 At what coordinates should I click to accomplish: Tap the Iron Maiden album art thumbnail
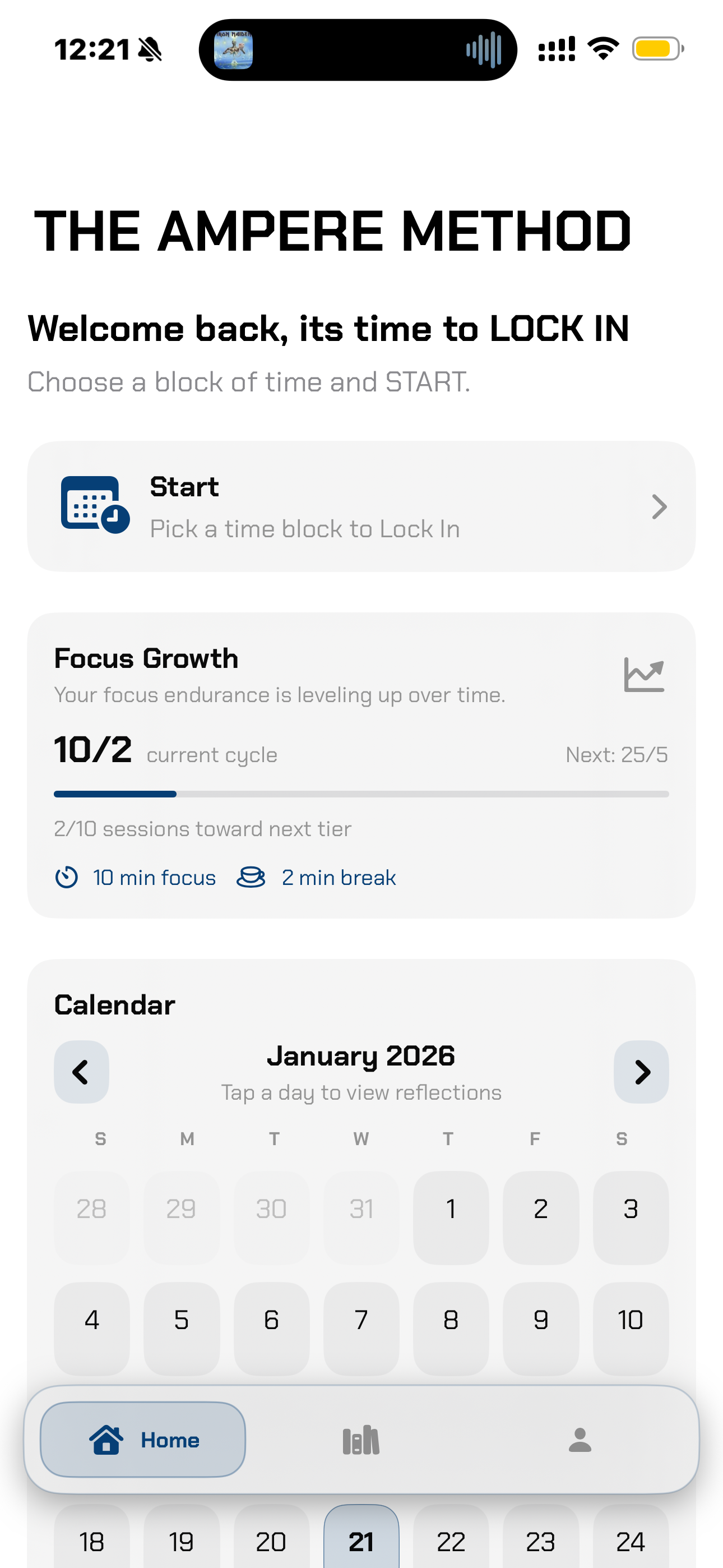(x=233, y=50)
